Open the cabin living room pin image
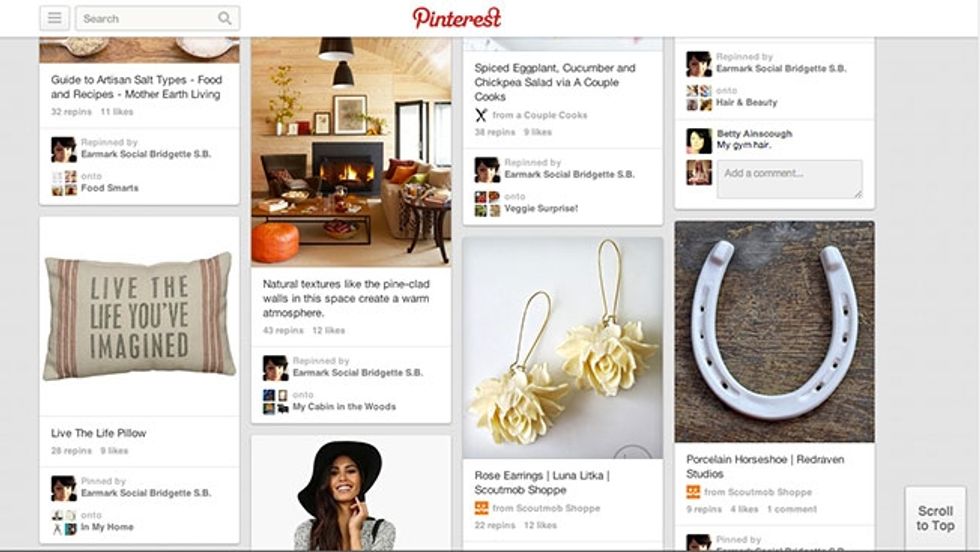The height and width of the screenshot is (552, 980). (x=351, y=152)
